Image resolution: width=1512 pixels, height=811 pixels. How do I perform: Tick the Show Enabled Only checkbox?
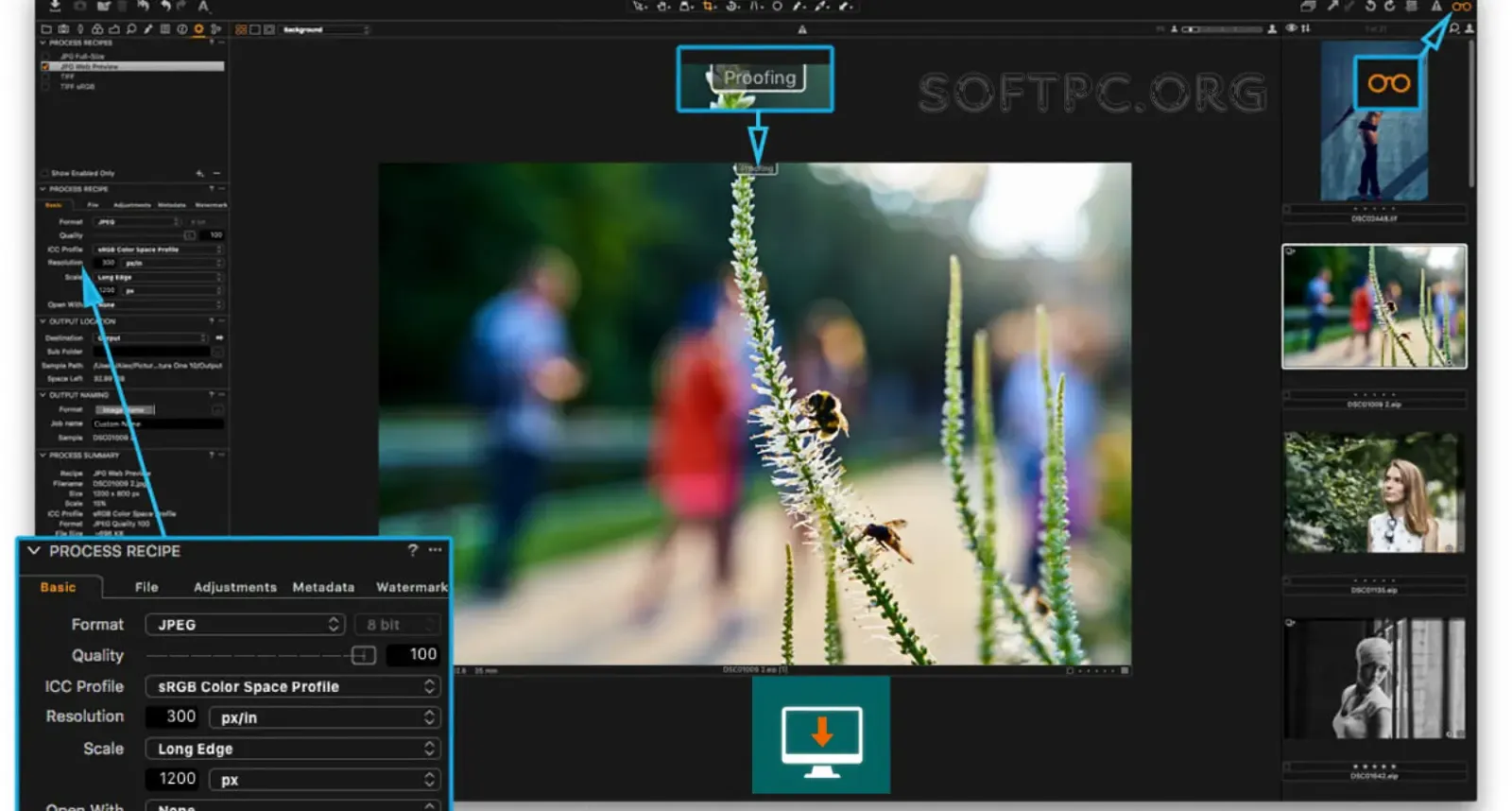(x=44, y=173)
